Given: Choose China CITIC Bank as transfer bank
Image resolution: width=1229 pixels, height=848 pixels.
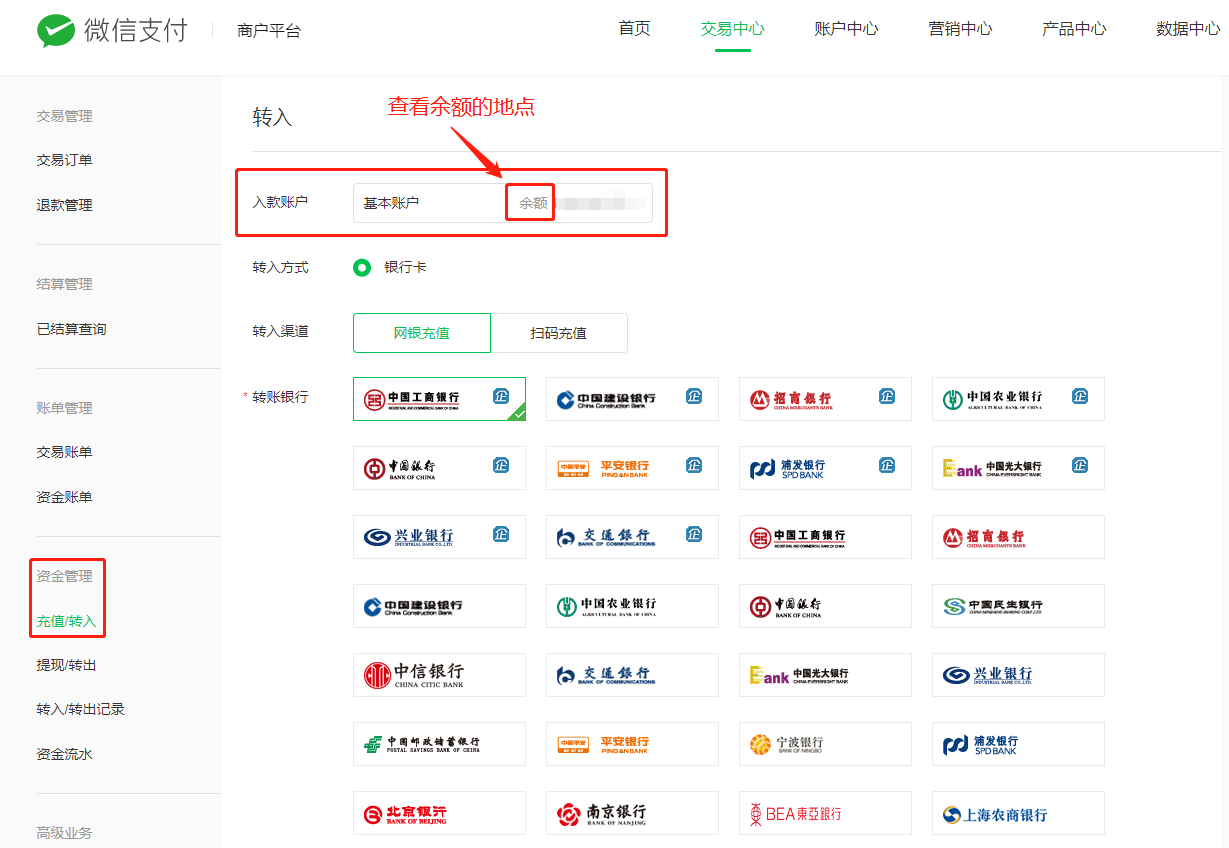Looking at the screenshot, I should [439, 675].
